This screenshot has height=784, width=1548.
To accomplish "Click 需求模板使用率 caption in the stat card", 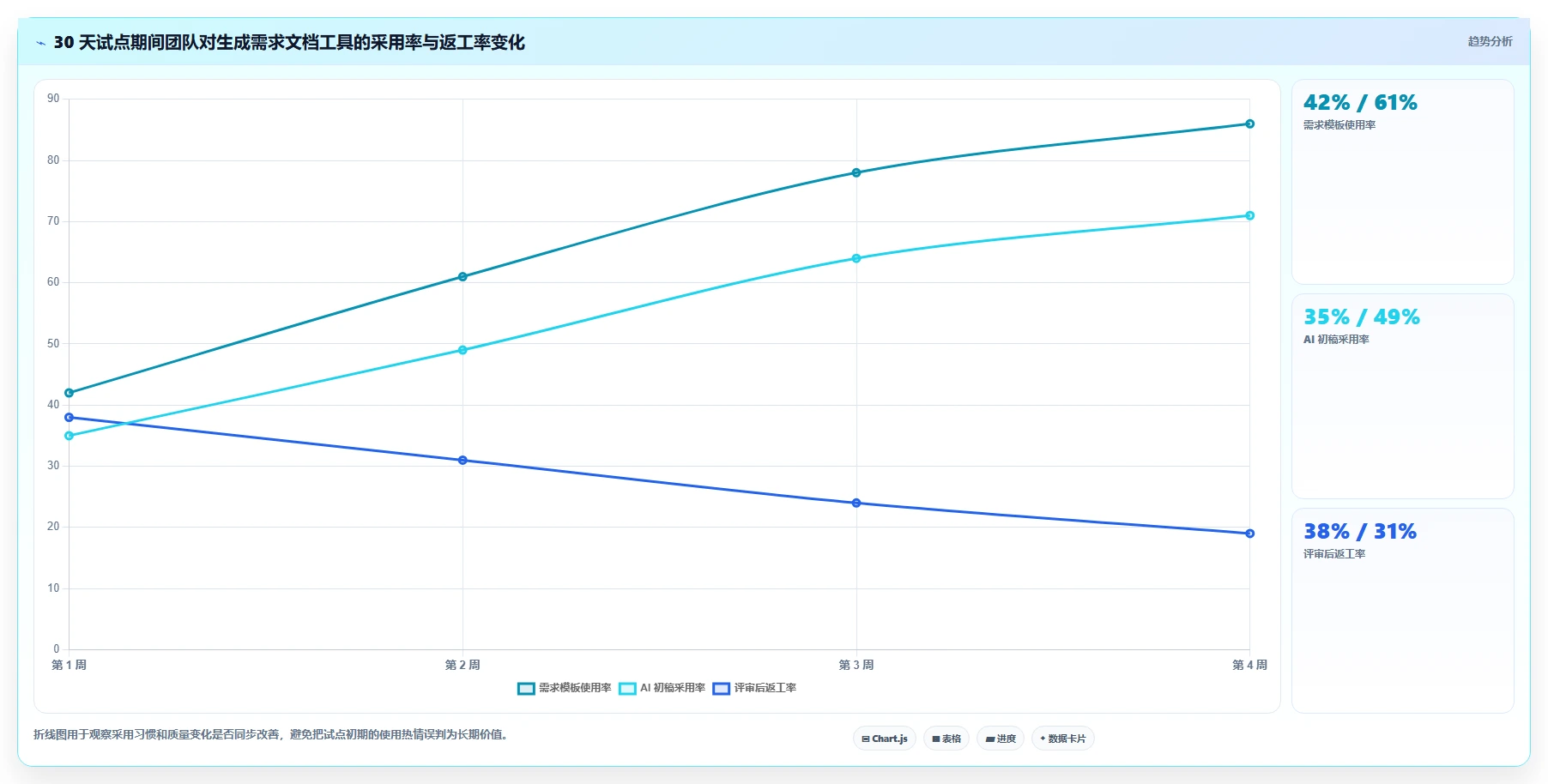I will [1339, 125].
